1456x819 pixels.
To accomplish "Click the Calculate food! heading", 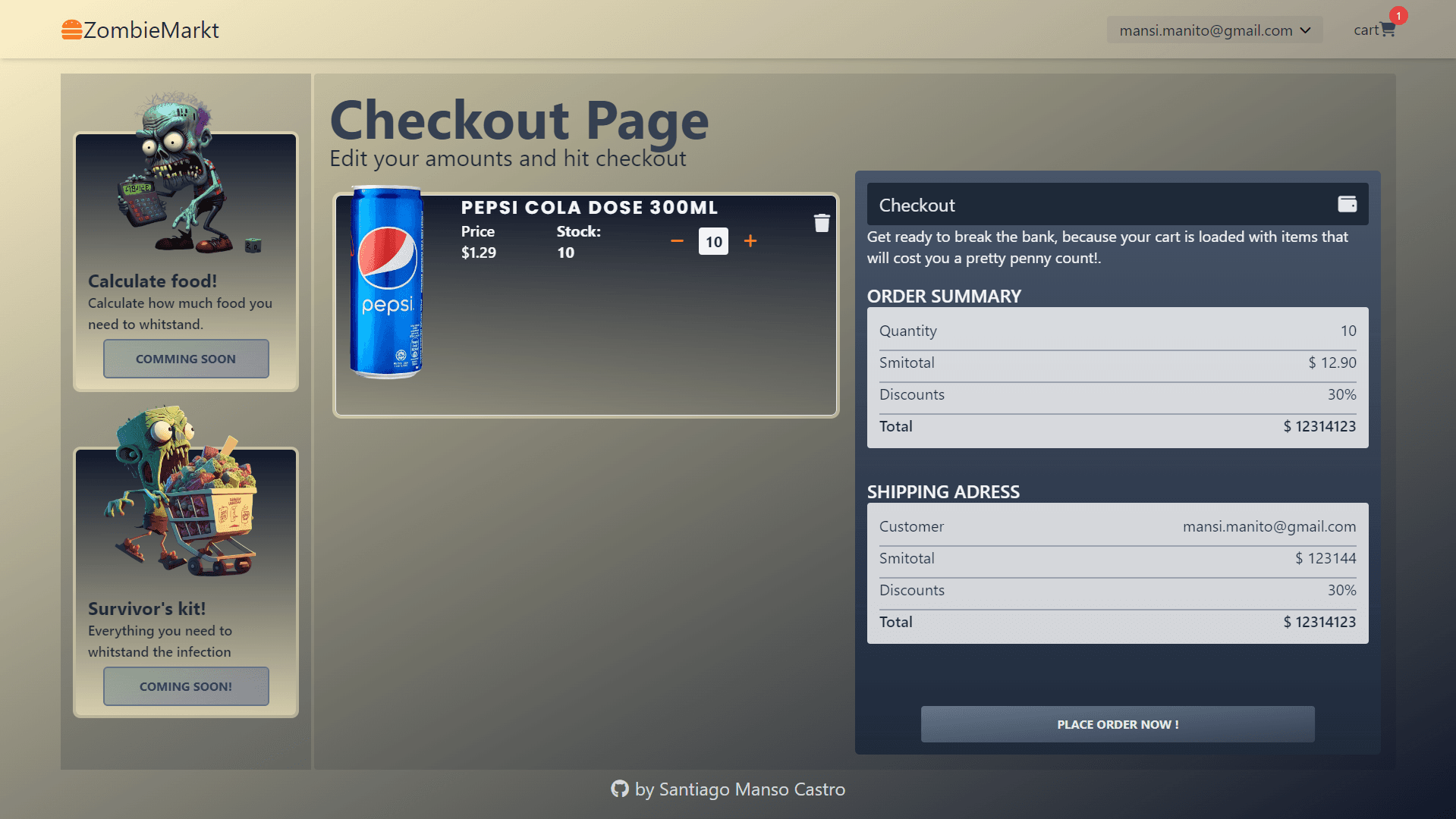I will (153, 281).
